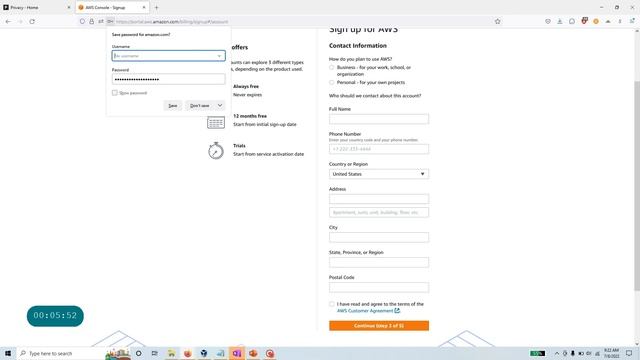Click the Full Name input field

379,119
